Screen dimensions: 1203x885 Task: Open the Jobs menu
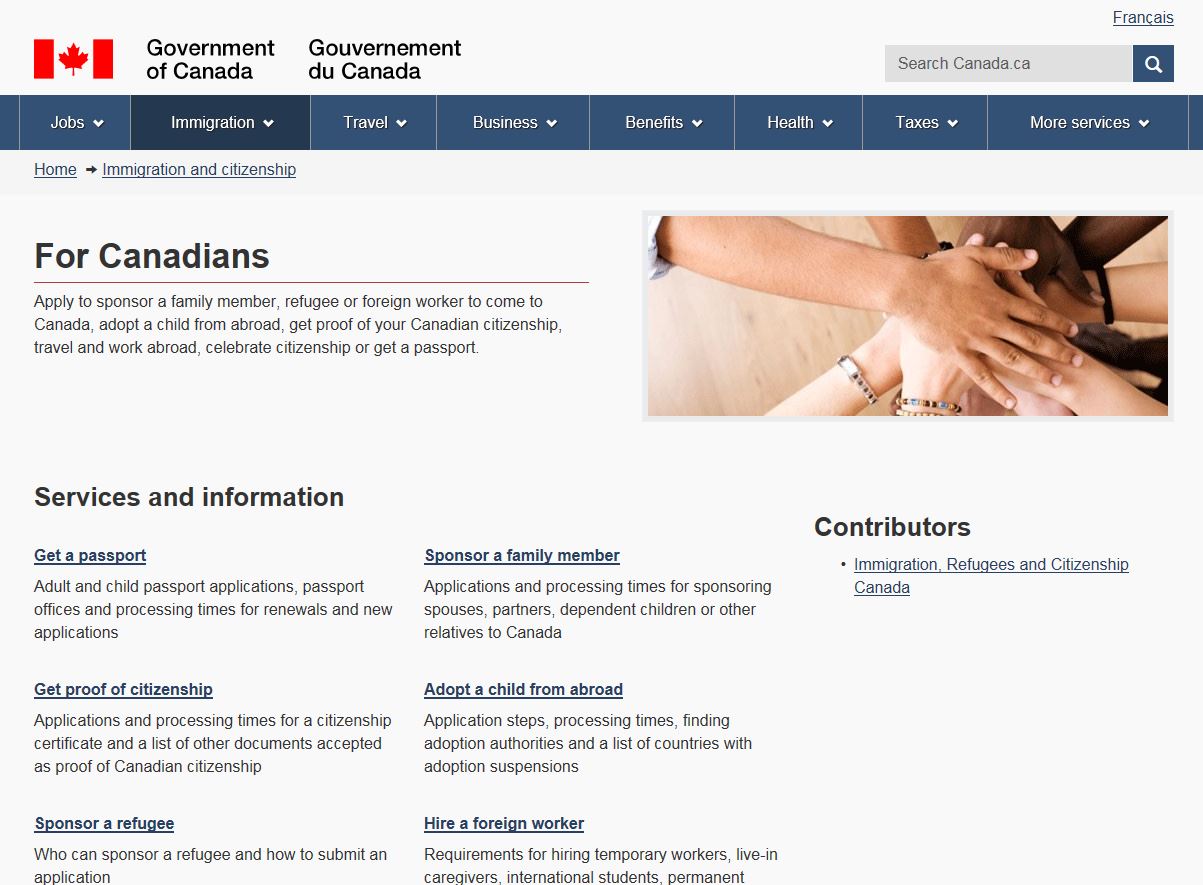(76, 122)
